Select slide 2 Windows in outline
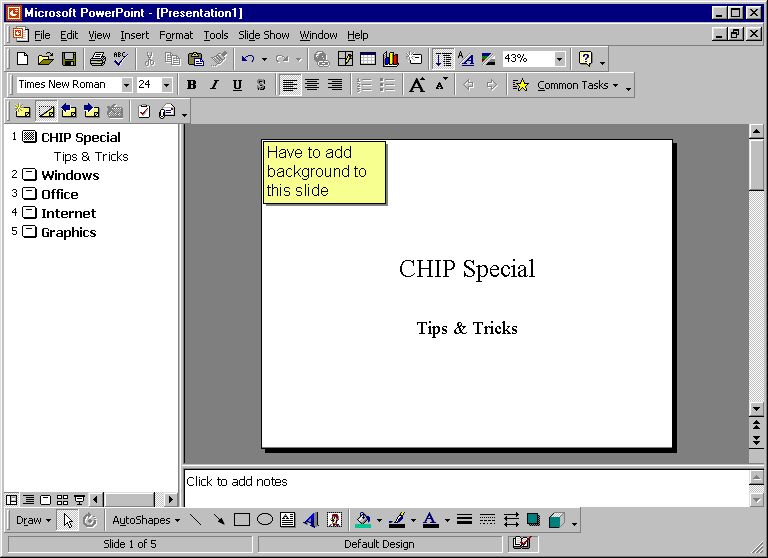Screen dimensions: 768x558 coord(70,175)
